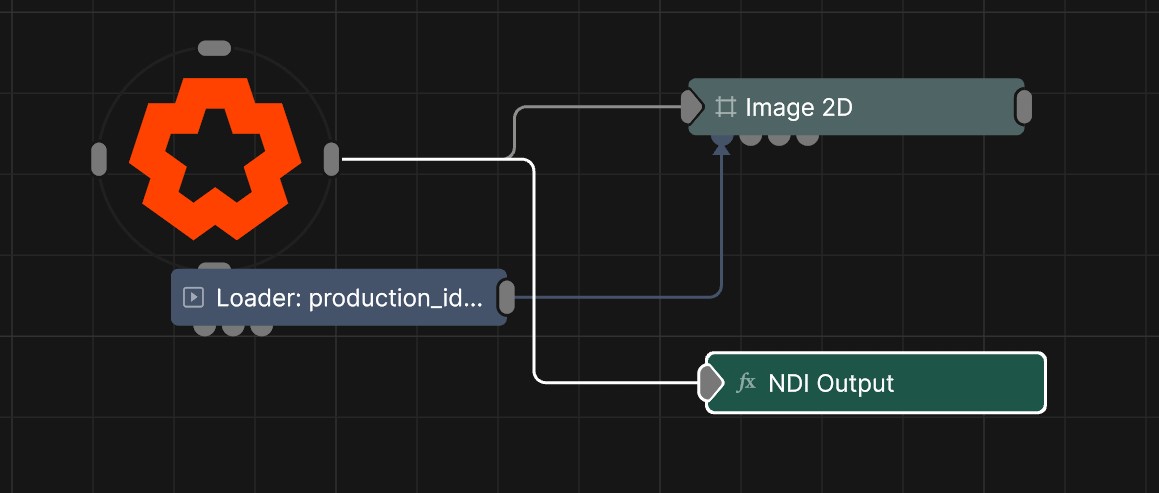The height and width of the screenshot is (493, 1159).
Task: Select the blue wire from Loader to Image 2D
Action: point(620,296)
